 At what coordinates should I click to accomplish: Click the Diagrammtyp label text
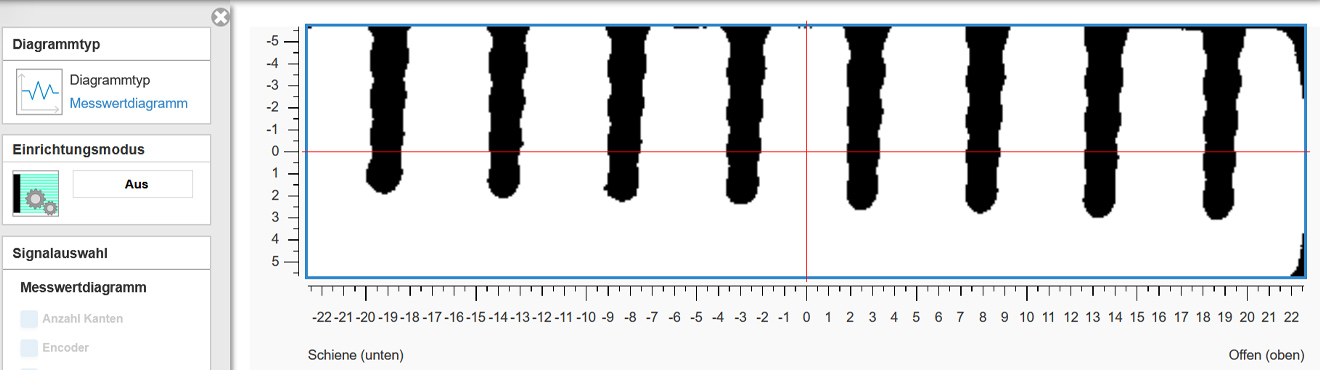(109, 80)
